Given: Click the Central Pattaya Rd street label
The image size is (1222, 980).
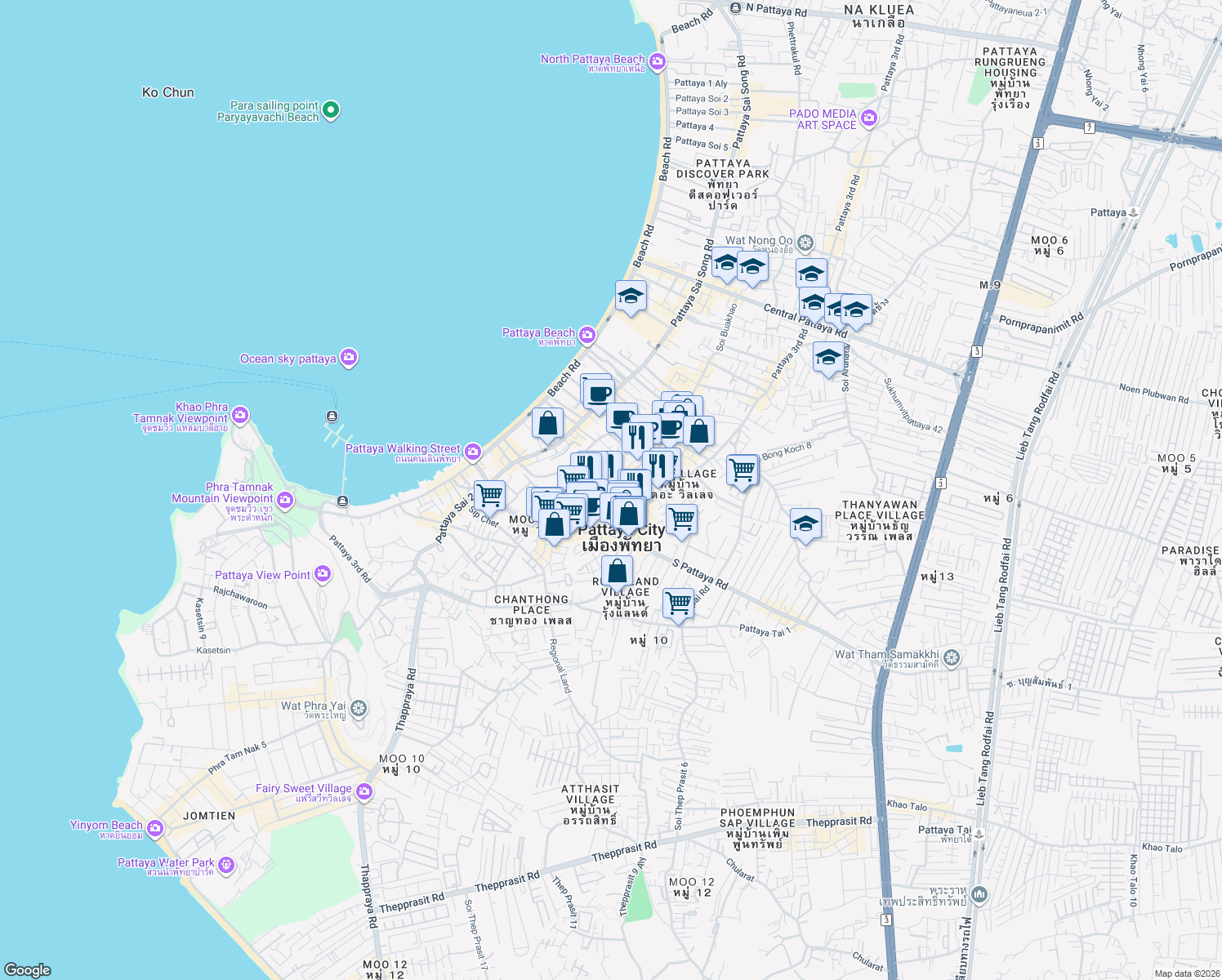Looking at the screenshot, I should (x=805, y=321).
